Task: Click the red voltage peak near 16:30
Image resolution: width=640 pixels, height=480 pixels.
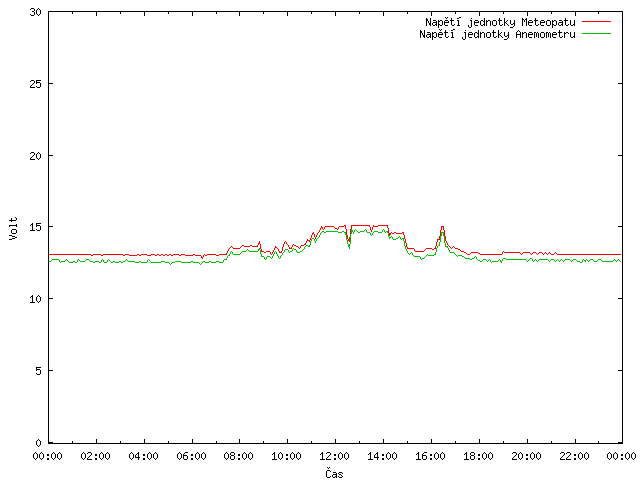Action: tap(442, 227)
